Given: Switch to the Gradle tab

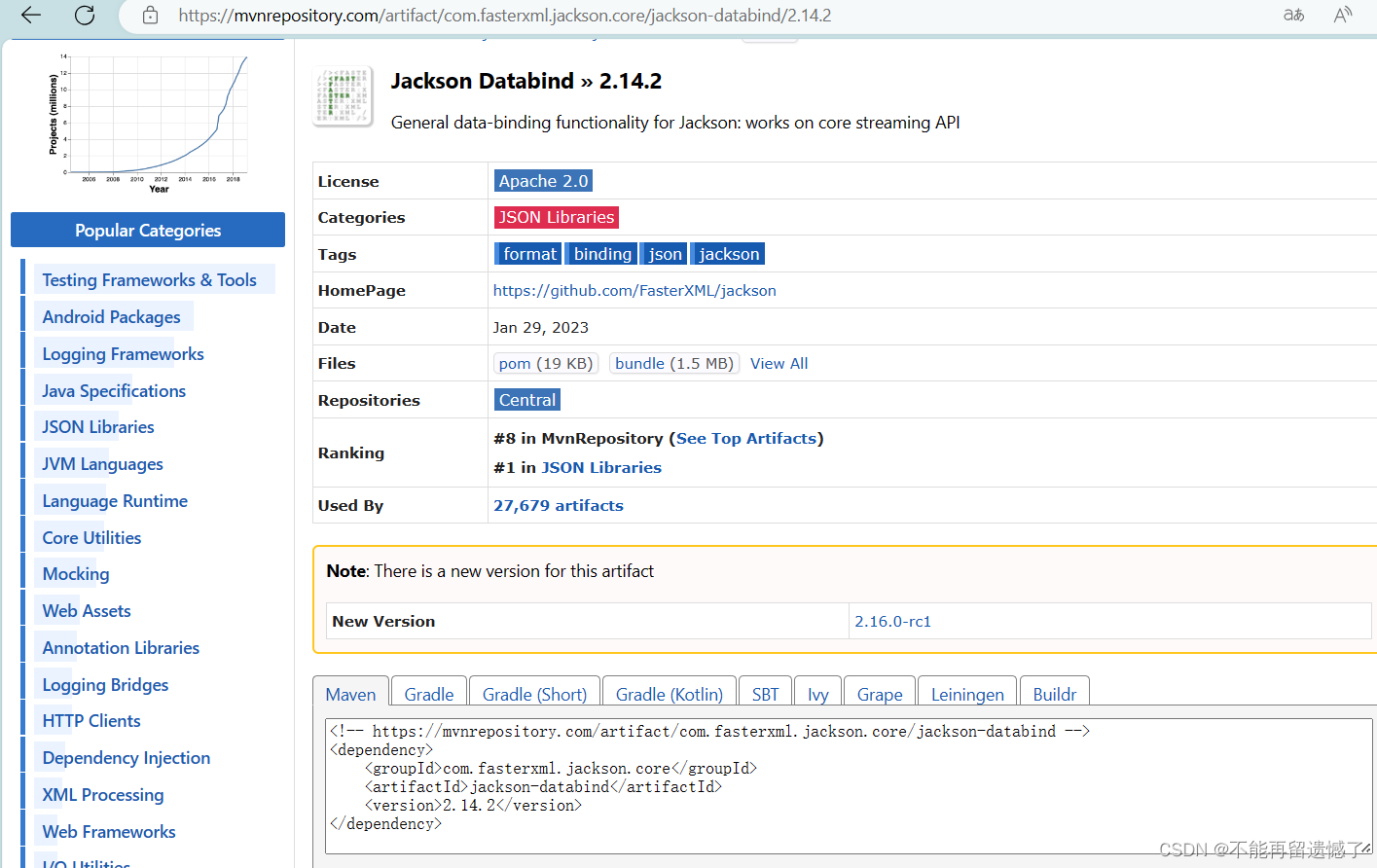Looking at the screenshot, I should tap(429, 693).
